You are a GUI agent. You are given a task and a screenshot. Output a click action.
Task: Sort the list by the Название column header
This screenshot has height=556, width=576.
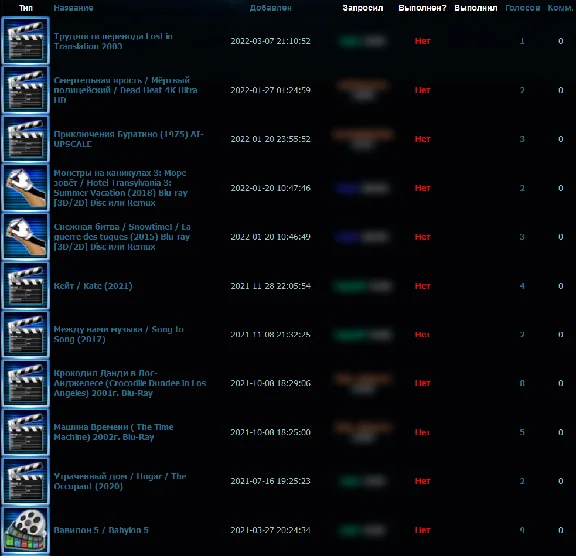[73, 8]
